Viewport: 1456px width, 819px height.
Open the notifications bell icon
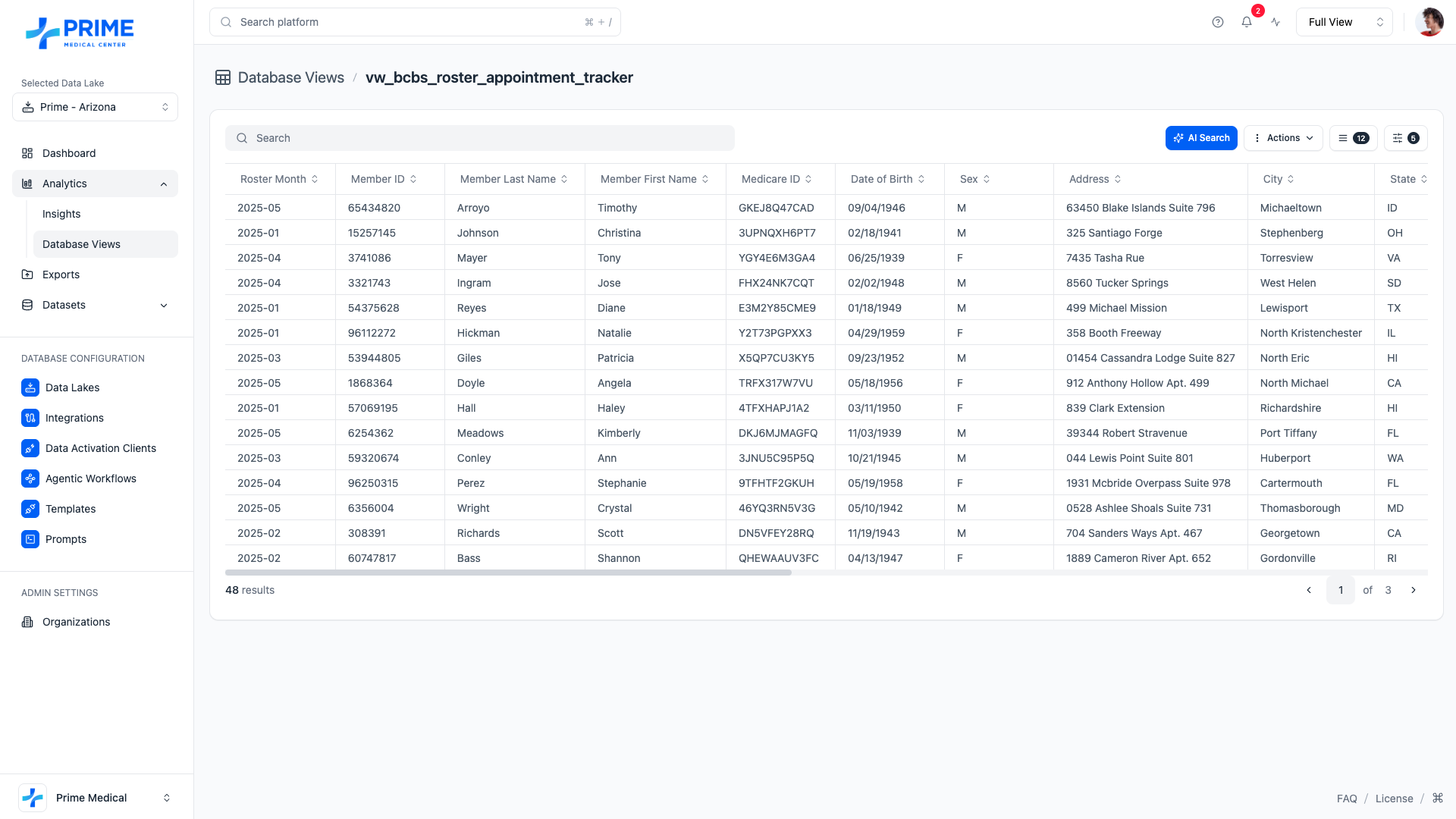tap(1247, 22)
